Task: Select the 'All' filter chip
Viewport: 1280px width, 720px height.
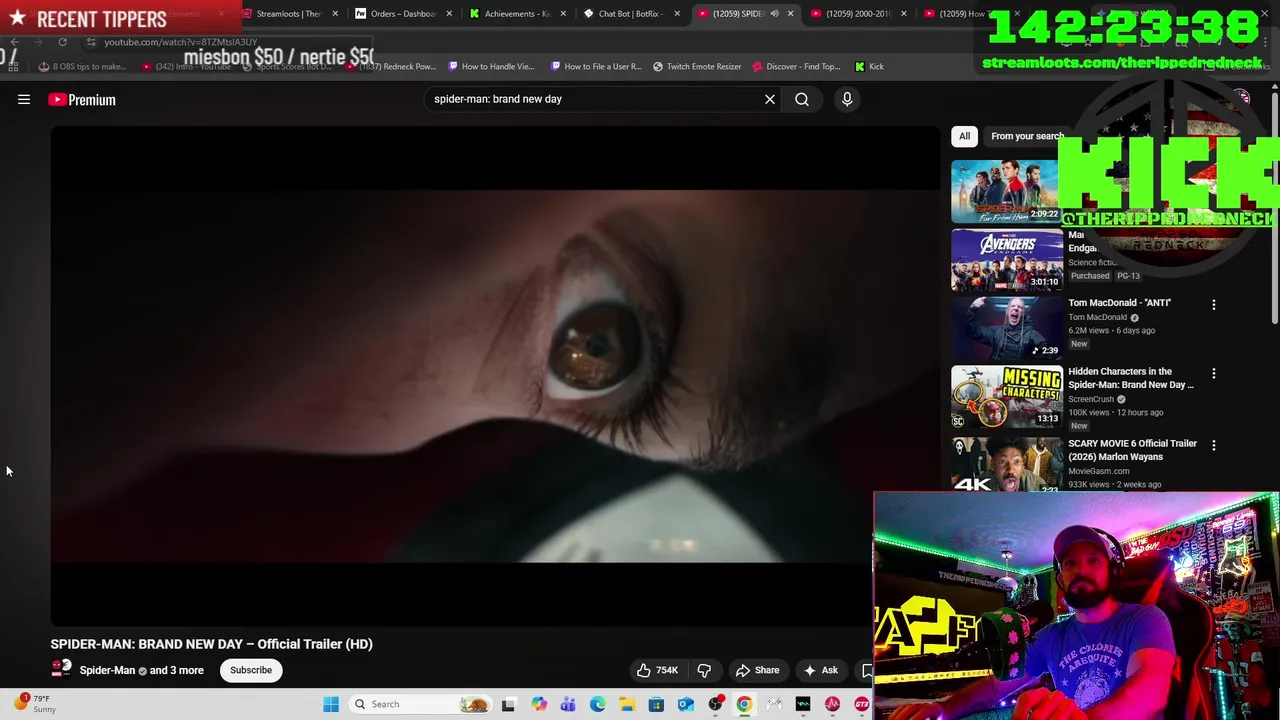Action: pos(964,136)
